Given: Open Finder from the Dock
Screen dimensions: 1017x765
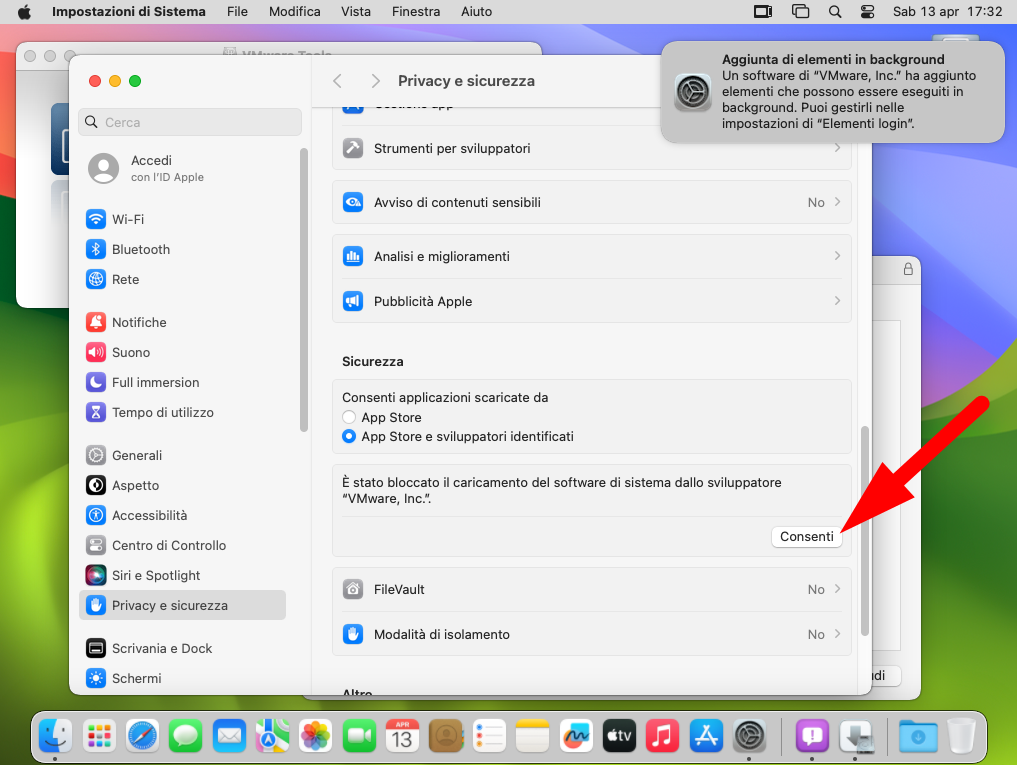Looking at the screenshot, I should (x=55, y=736).
